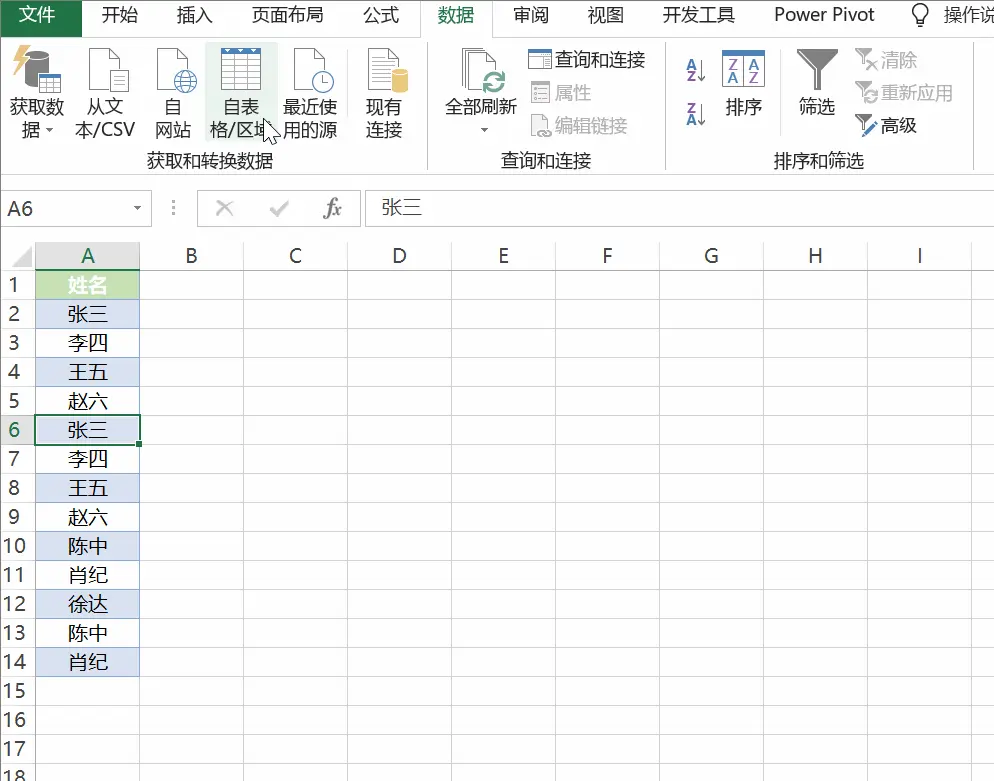This screenshot has height=781, width=994.
Task: Switch to the Review (审阅) tab
Action: 531,15
